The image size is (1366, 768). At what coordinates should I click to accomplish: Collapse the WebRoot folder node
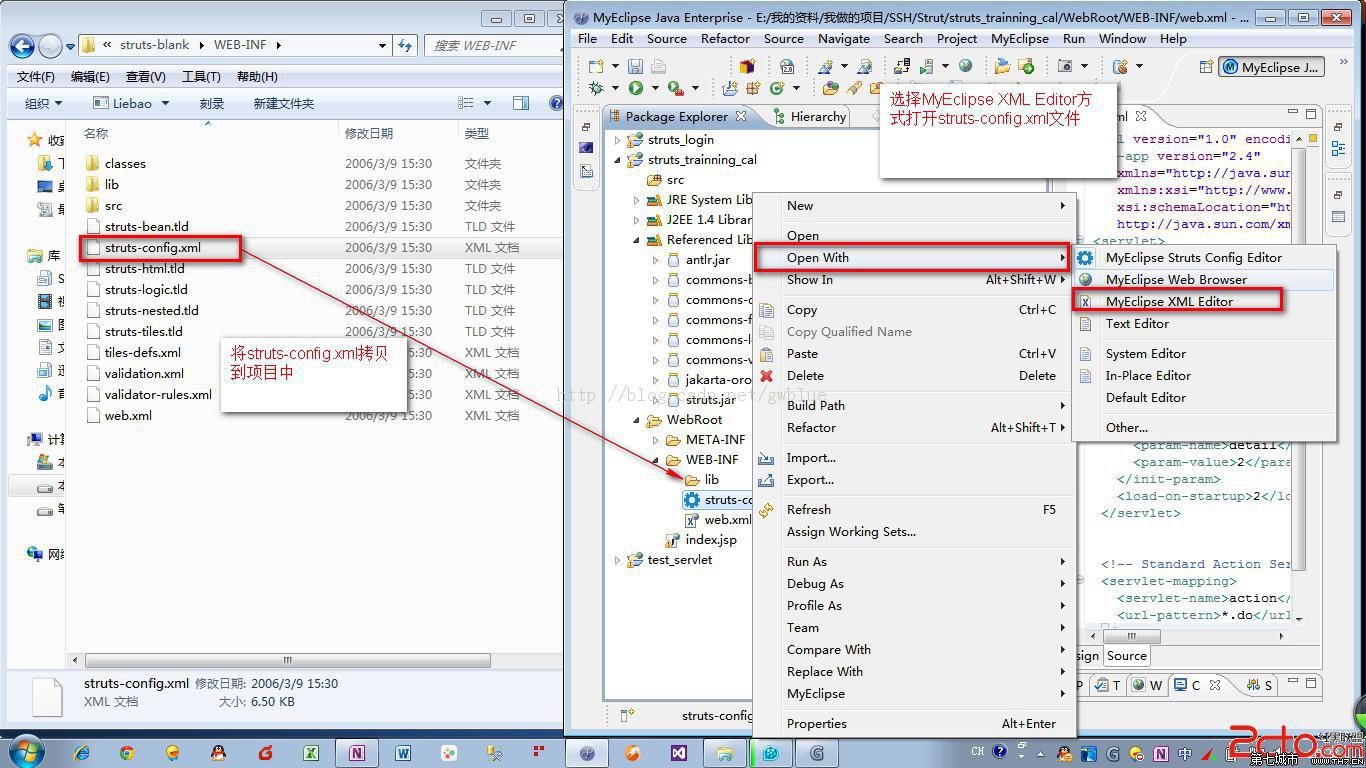[x=636, y=420]
